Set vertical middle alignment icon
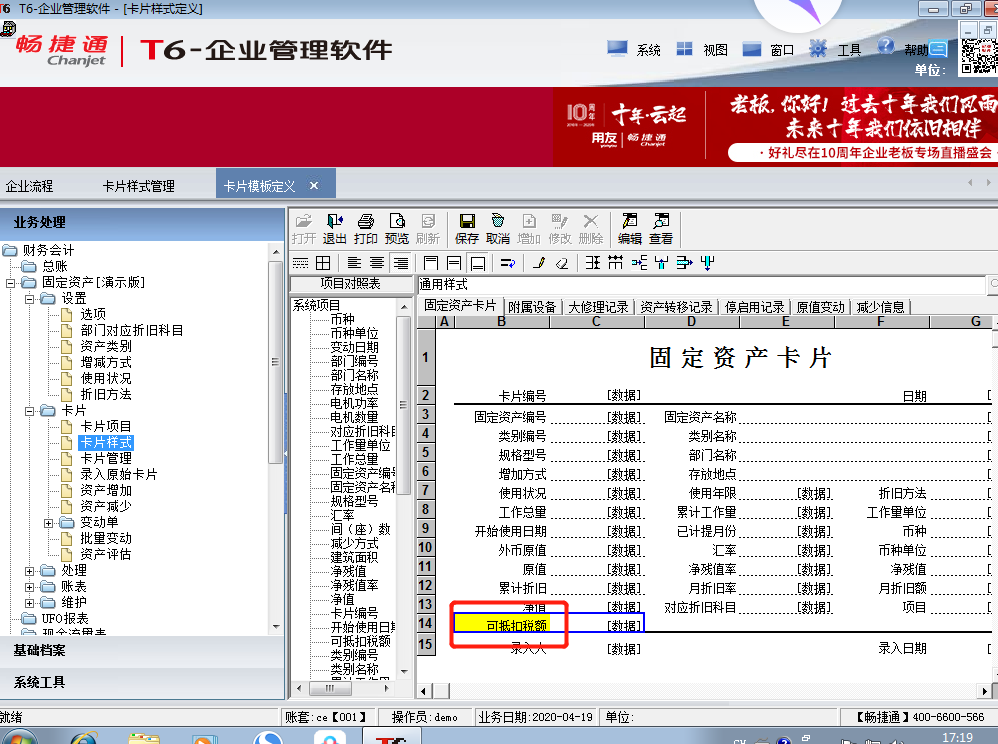This screenshot has width=998, height=744. pos(454,263)
